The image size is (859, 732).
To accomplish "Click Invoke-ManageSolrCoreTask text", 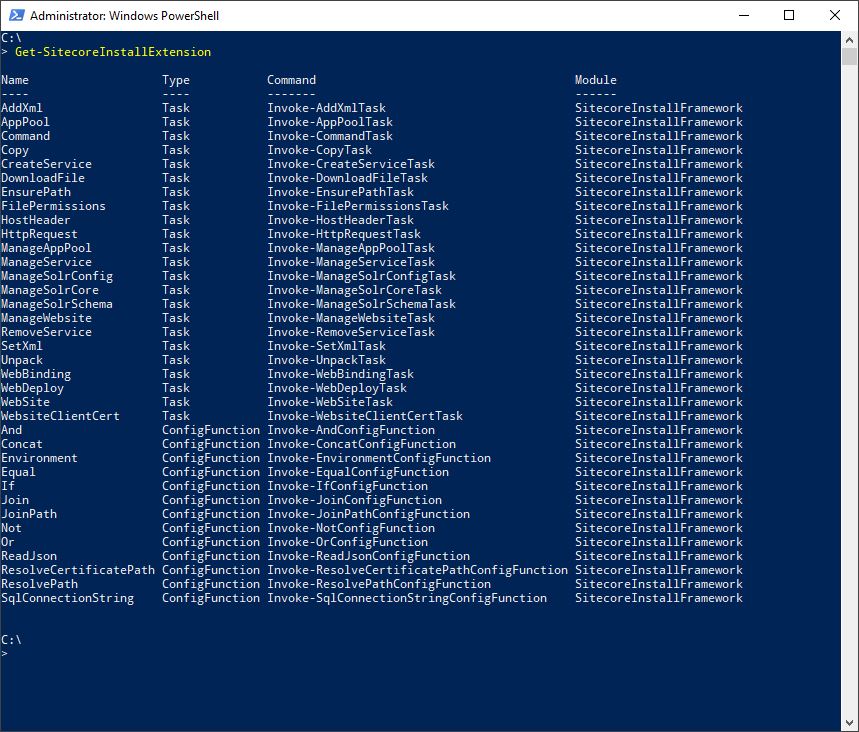I will point(354,290).
